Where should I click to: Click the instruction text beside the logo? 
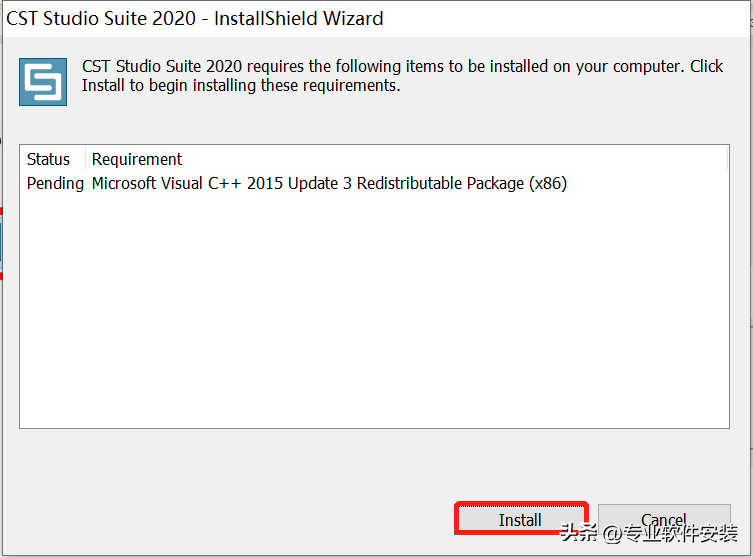pos(402,76)
